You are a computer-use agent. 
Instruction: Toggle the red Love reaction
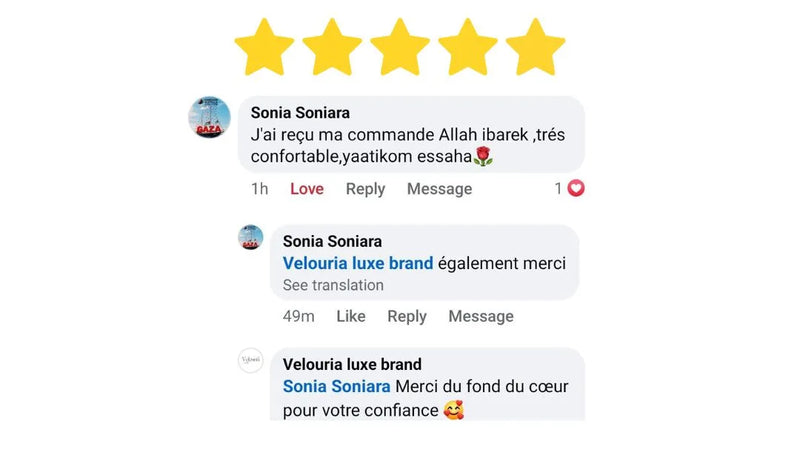[x=306, y=189]
